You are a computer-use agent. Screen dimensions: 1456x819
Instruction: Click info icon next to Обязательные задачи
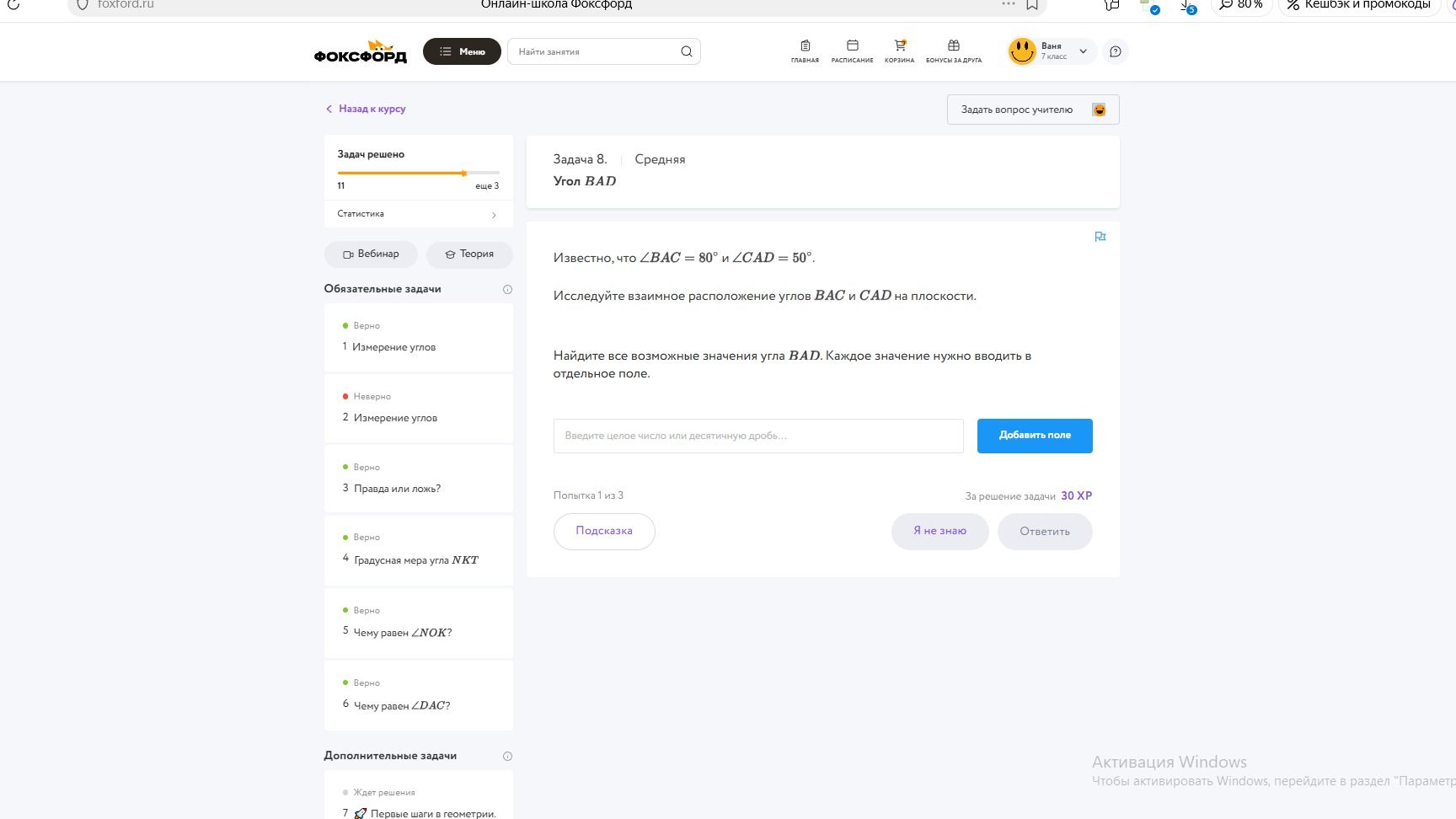tap(507, 289)
